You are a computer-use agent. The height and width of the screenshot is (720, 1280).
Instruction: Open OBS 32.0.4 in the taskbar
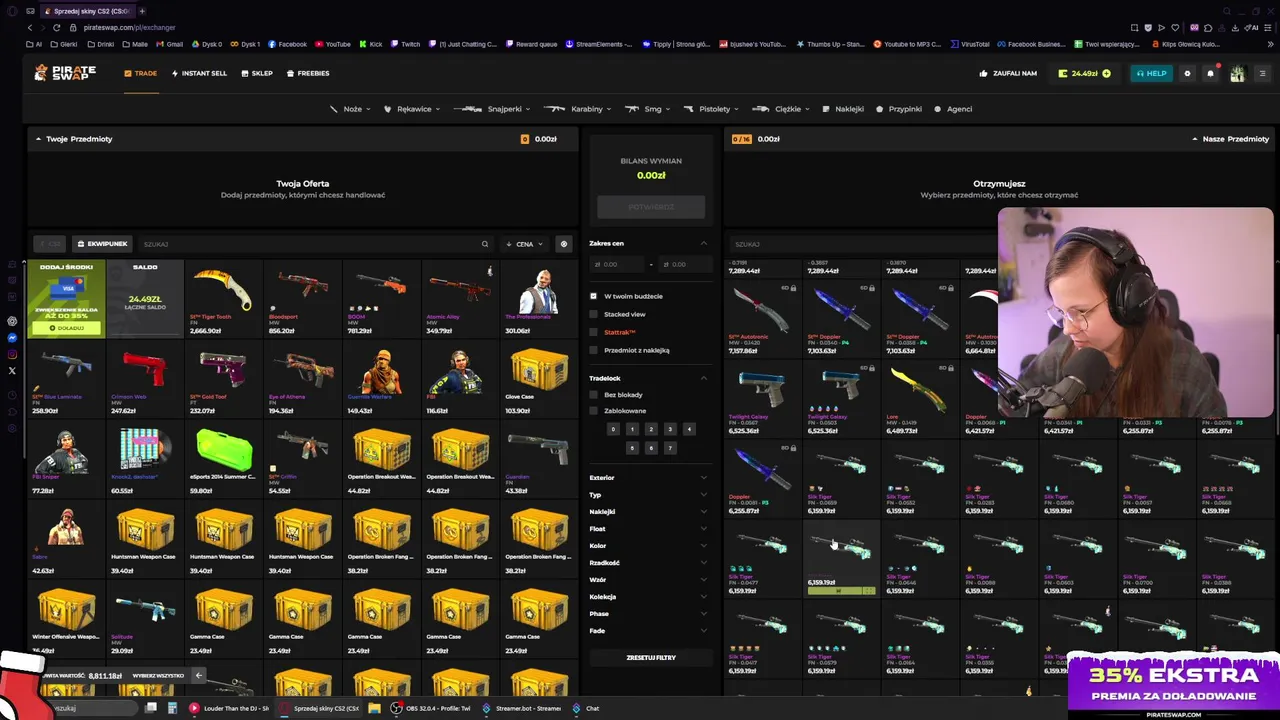pyautogui.click(x=433, y=708)
